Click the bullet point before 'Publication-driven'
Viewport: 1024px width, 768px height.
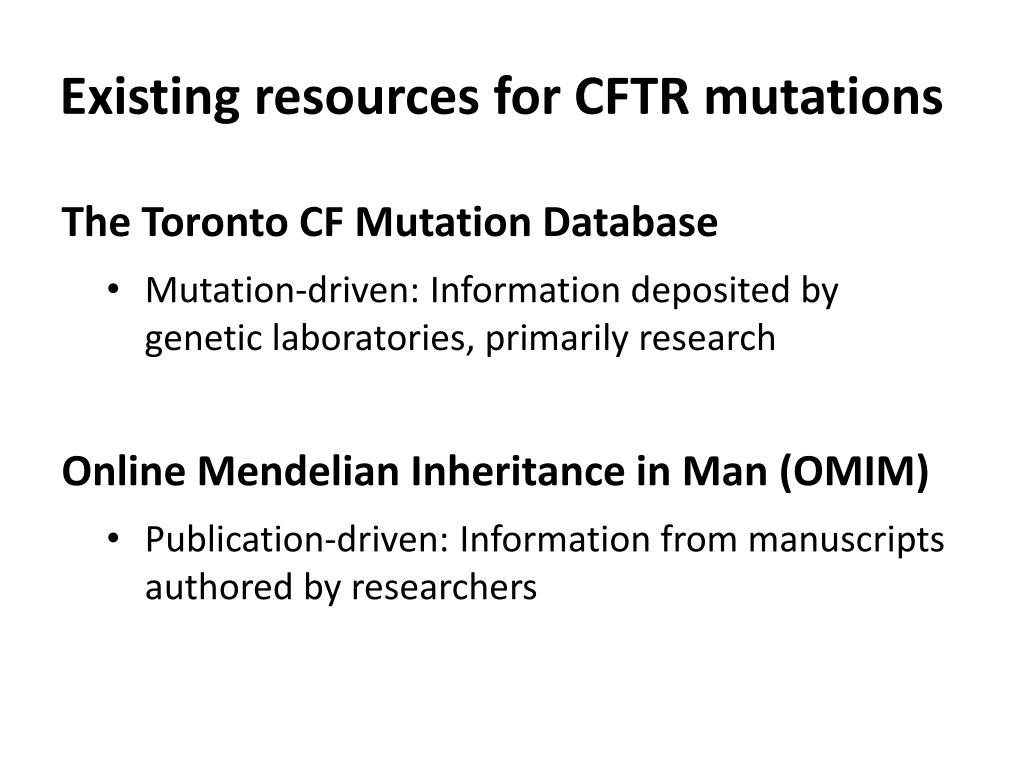pyautogui.click(x=114, y=538)
